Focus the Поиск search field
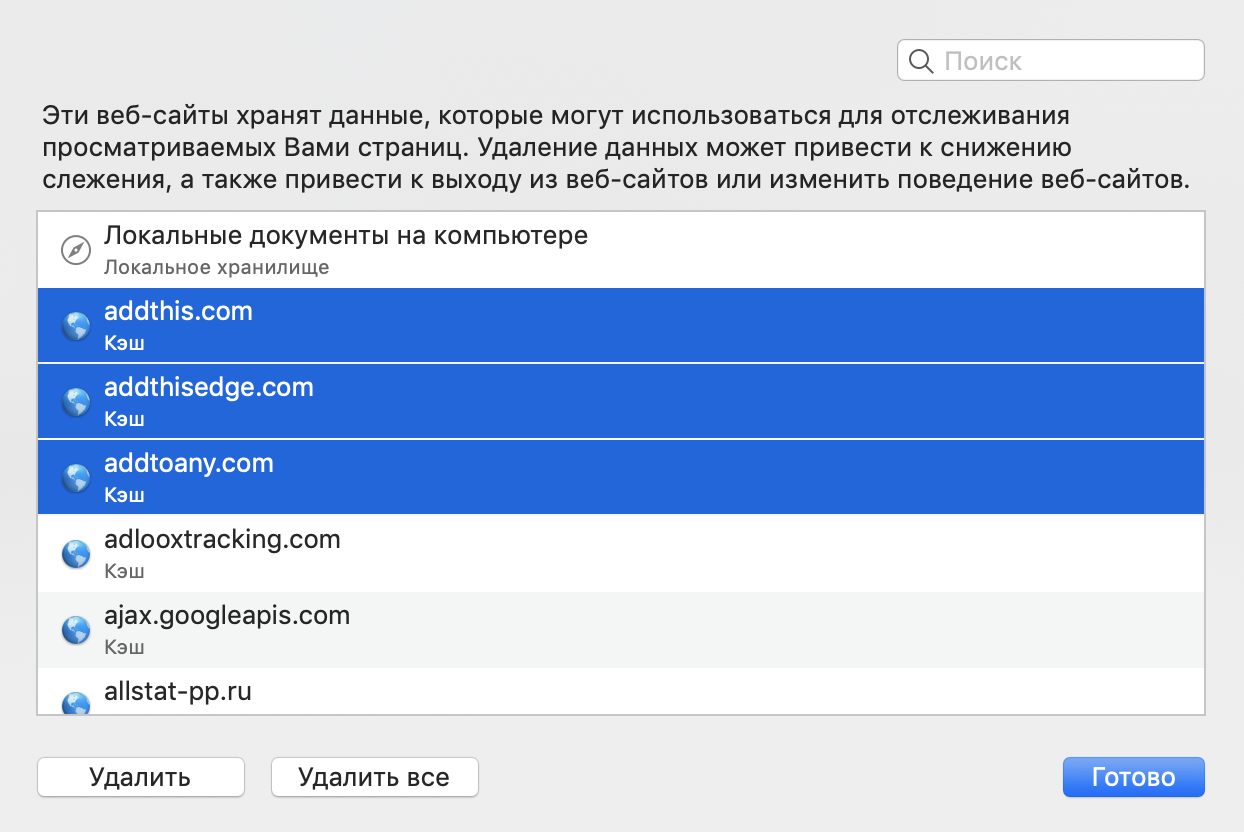The height and width of the screenshot is (832, 1244). (x=1065, y=61)
